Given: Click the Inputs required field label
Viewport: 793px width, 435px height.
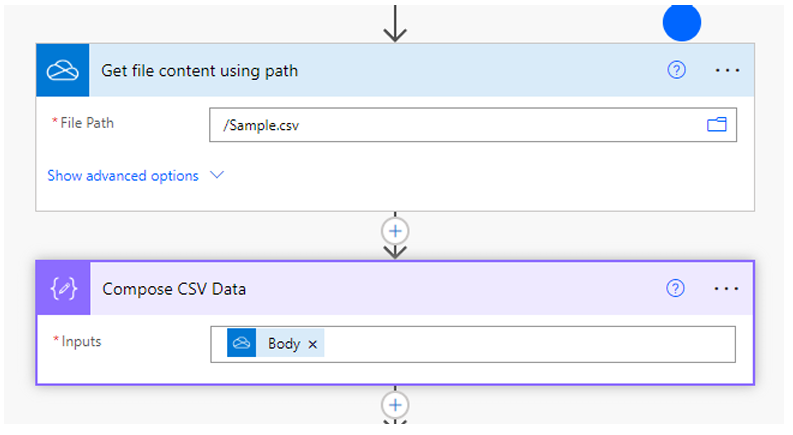Looking at the screenshot, I should [77, 341].
